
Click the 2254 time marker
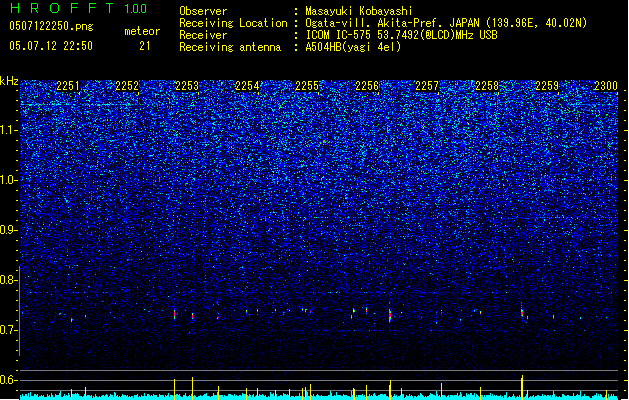[247, 86]
